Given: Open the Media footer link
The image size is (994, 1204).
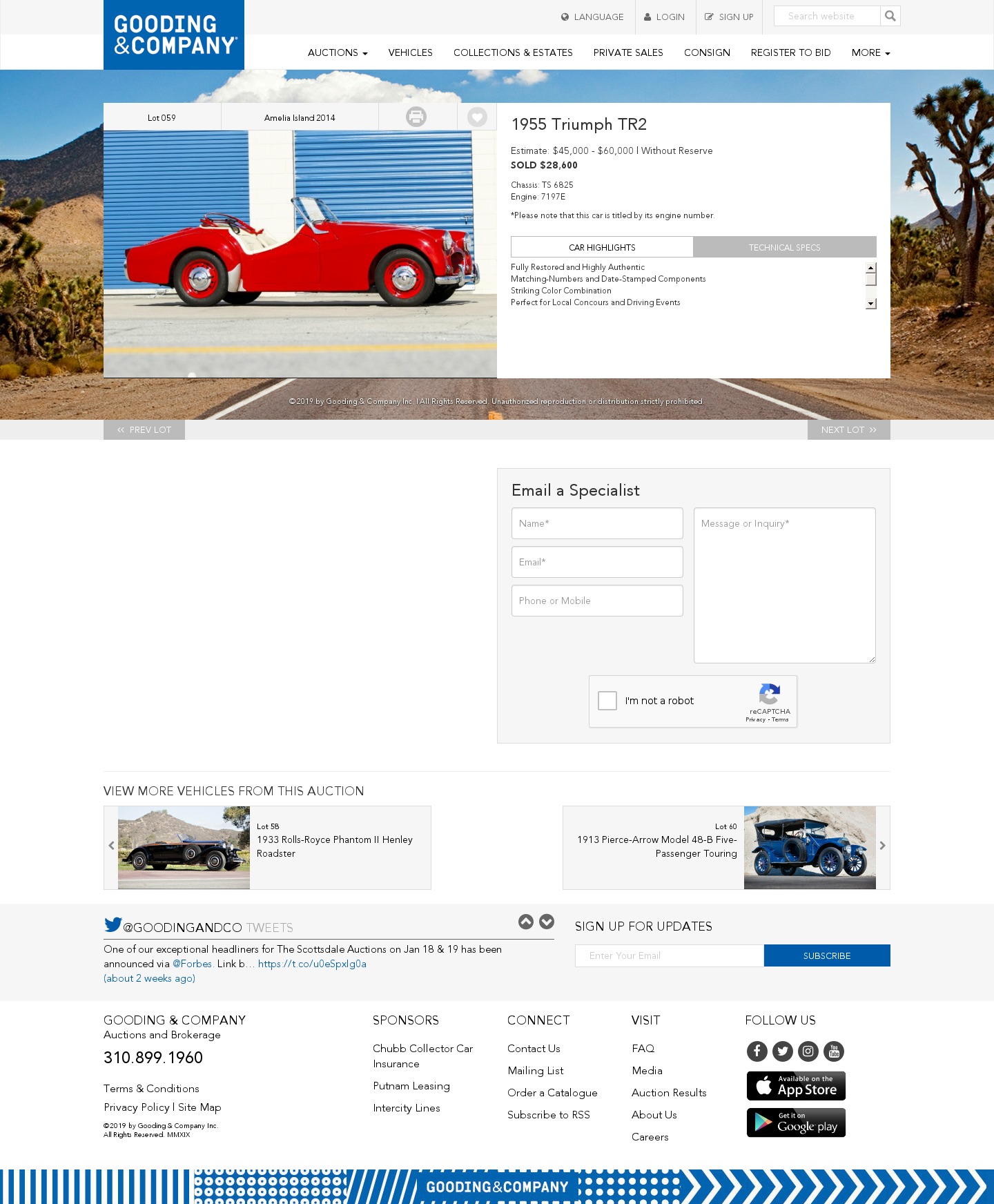Looking at the screenshot, I should point(647,1071).
